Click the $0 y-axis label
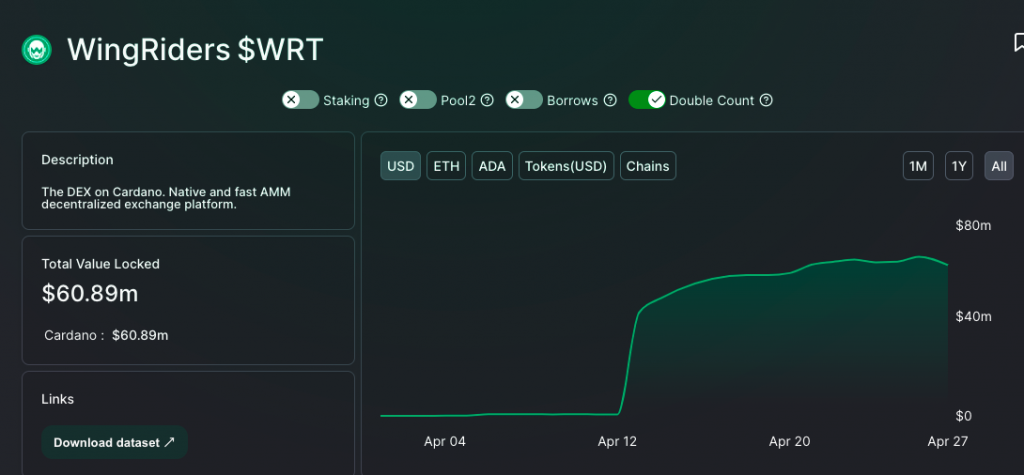Image resolution: width=1024 pixels, height=475 pixels. point(963,416)
